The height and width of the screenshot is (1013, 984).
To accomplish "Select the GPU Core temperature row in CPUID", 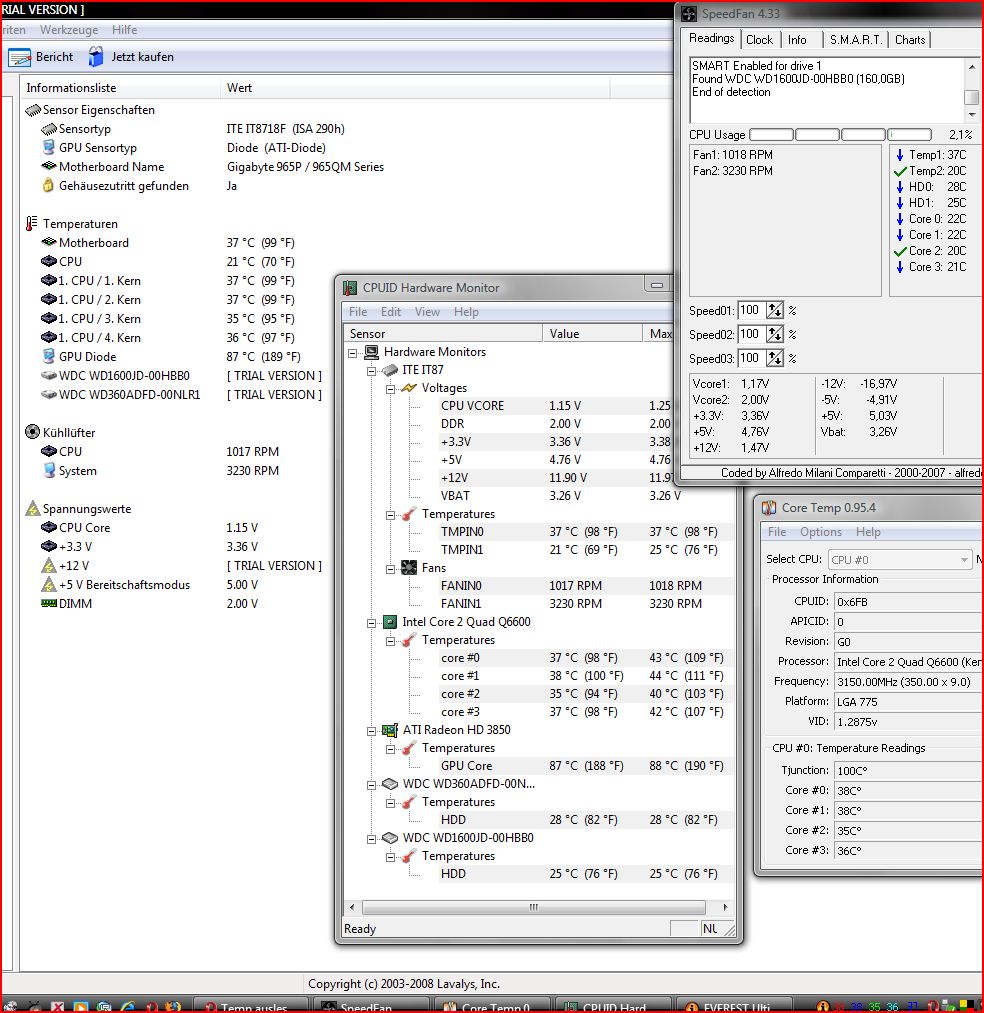I will click(539, 766).
